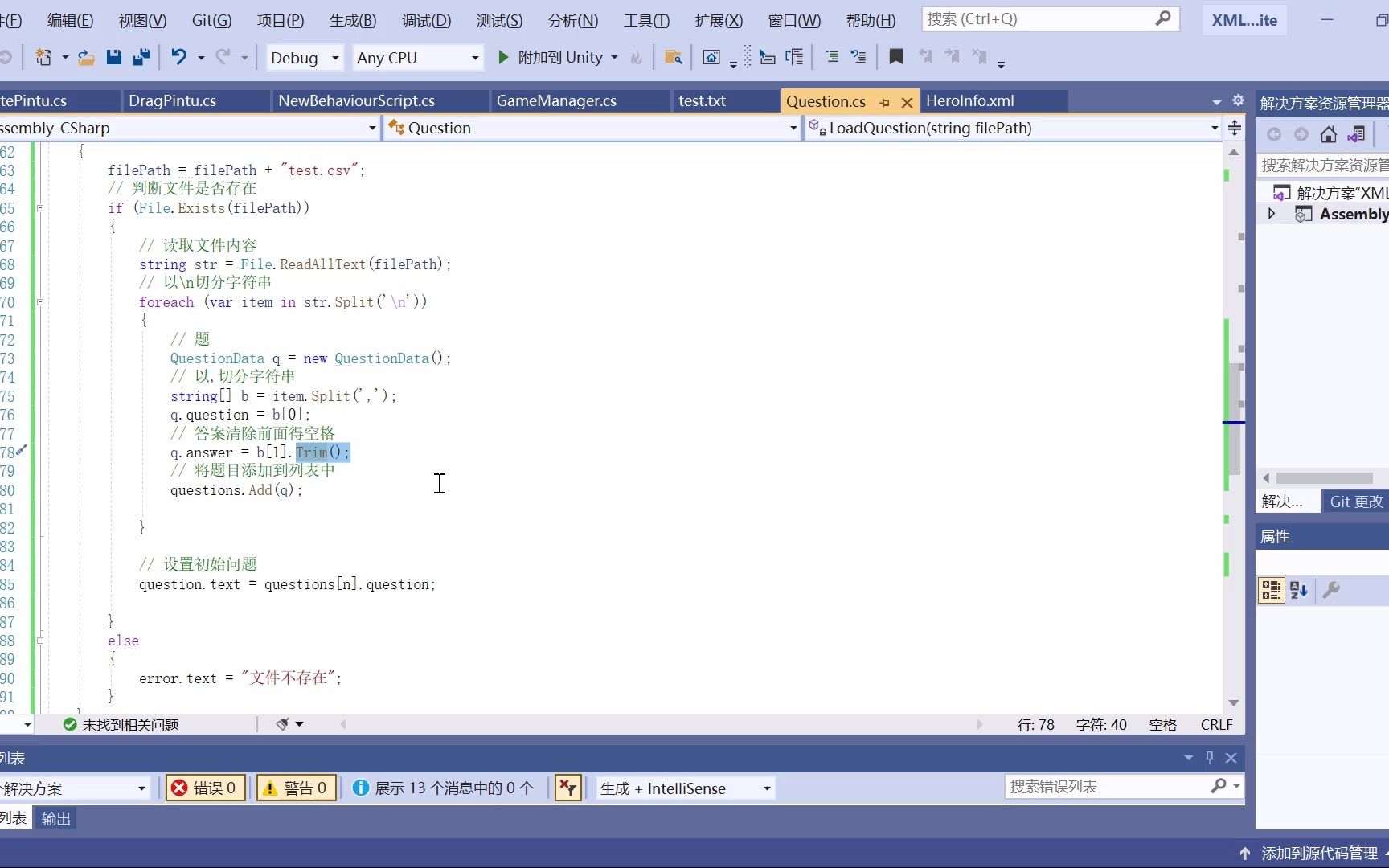
Task: Click 添加到源代码管理 in status bar
Action: tap(1318, 853)
